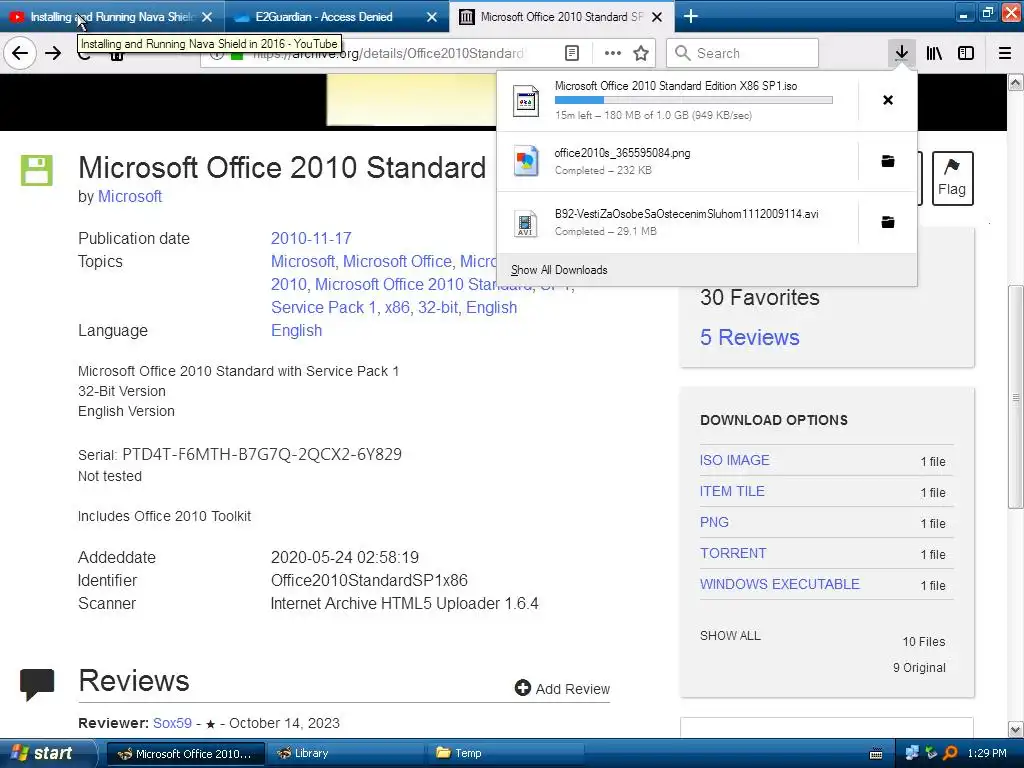Image resolution: width=1024 pixels, height=768 pixels.
Task: Go forward with the forward arrow button
Action: click(x=54, y=53)
